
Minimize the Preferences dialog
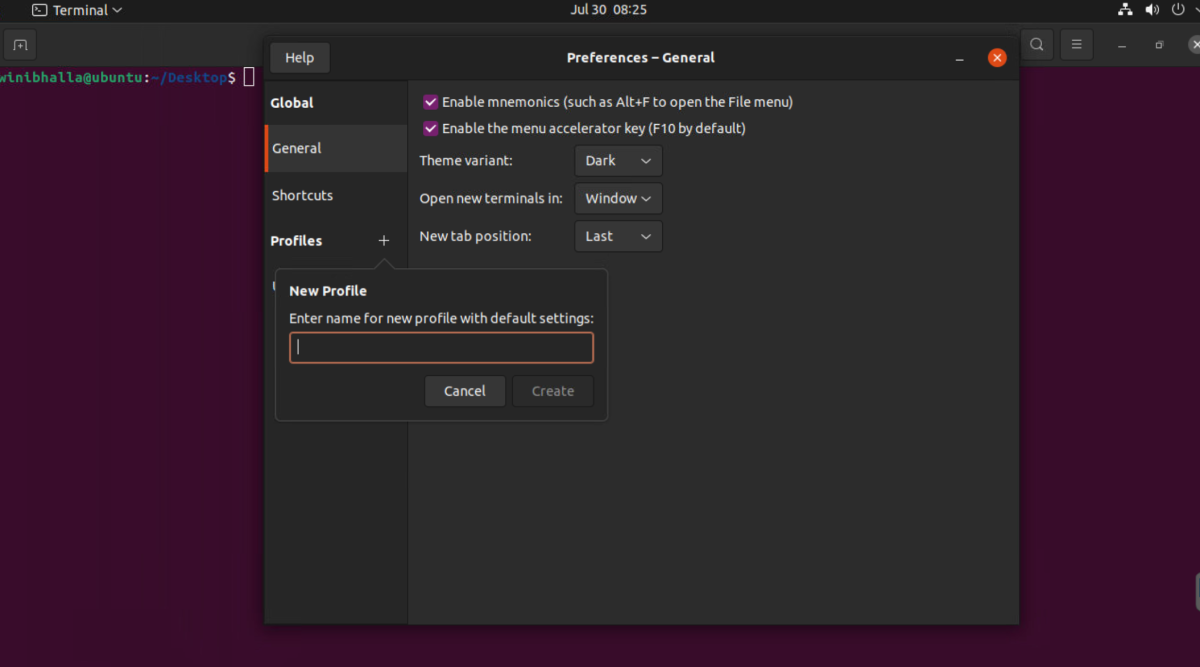pos(960,58)
